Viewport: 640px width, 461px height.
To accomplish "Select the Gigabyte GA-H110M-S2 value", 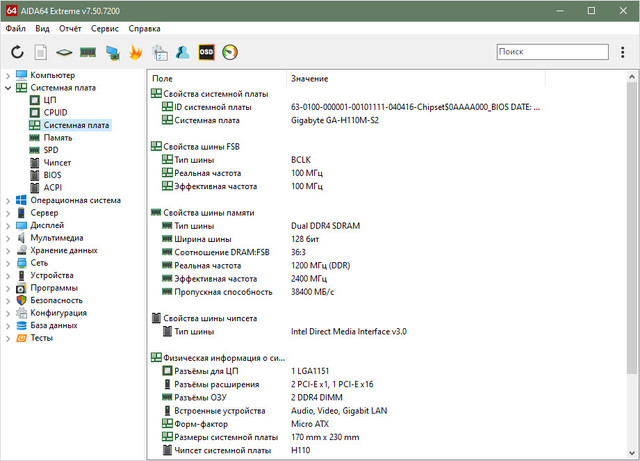I will tap(335, 120).
